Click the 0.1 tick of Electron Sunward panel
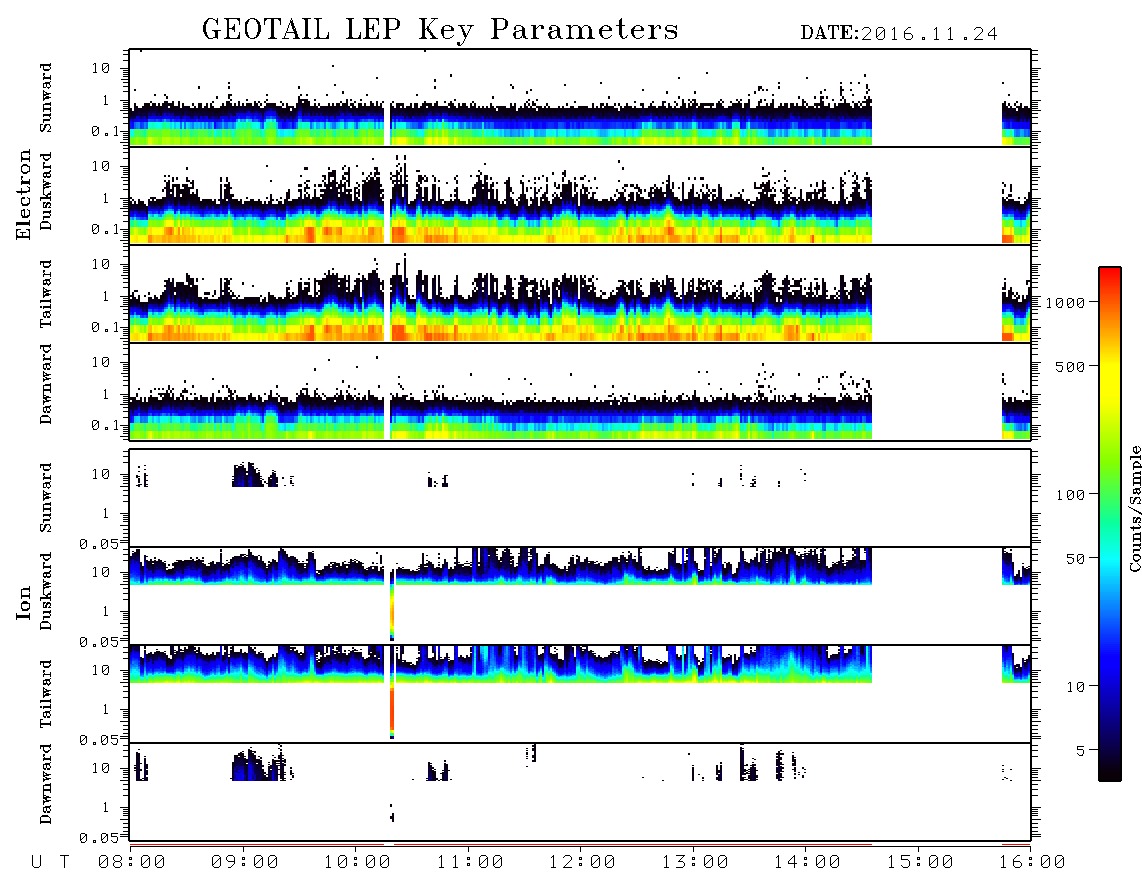1142x880 pixels. point(106,131)
